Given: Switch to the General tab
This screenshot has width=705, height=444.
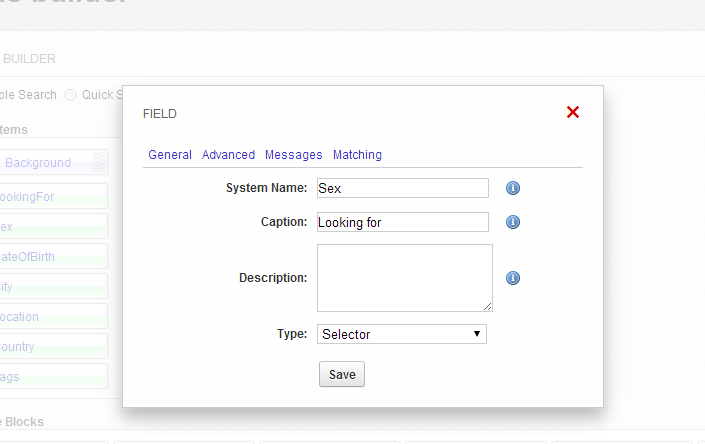Looking at the screenshot, I should coord(170,155).
